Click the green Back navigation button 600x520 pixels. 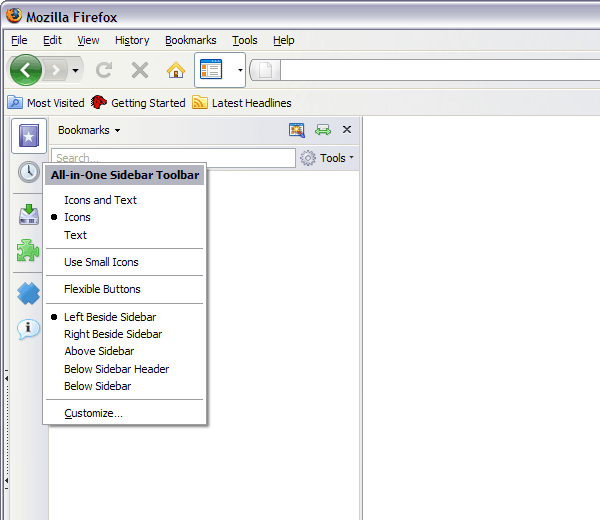click(x=26, y=70)
